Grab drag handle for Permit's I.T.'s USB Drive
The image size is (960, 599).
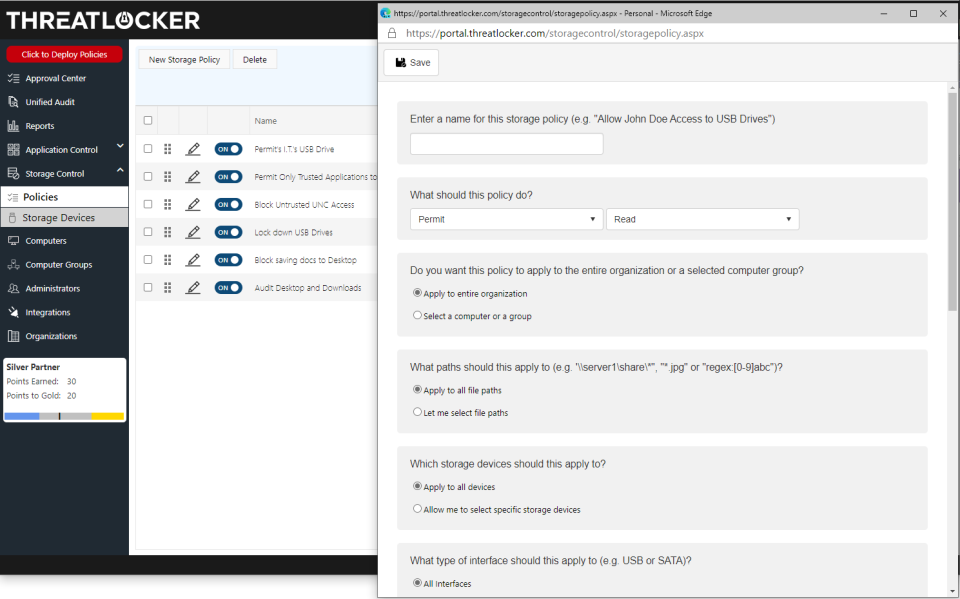[x=168, y=149]
